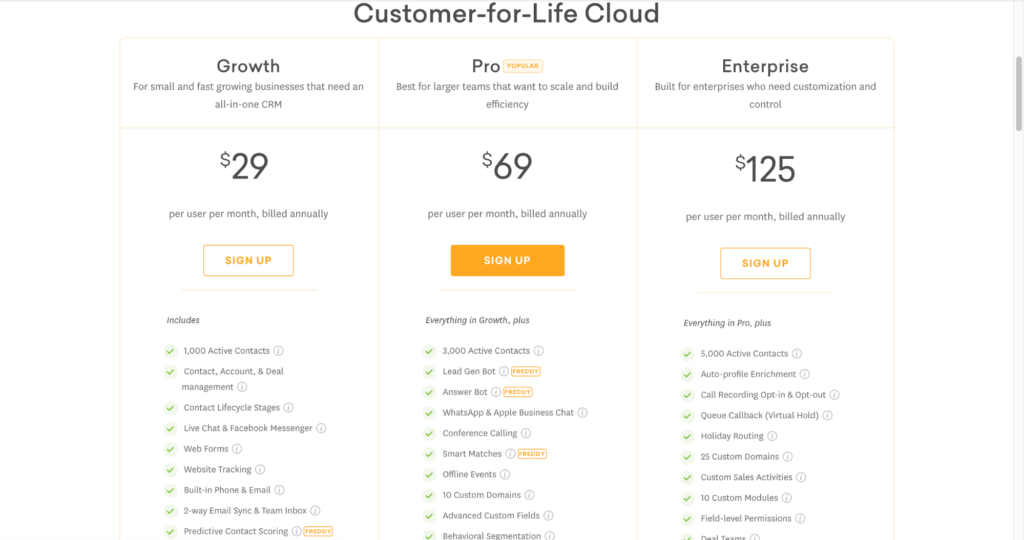Click green checkmark beside Website Tracking
This screenshot has width=1024, height=540.
[x=170, y=469]
